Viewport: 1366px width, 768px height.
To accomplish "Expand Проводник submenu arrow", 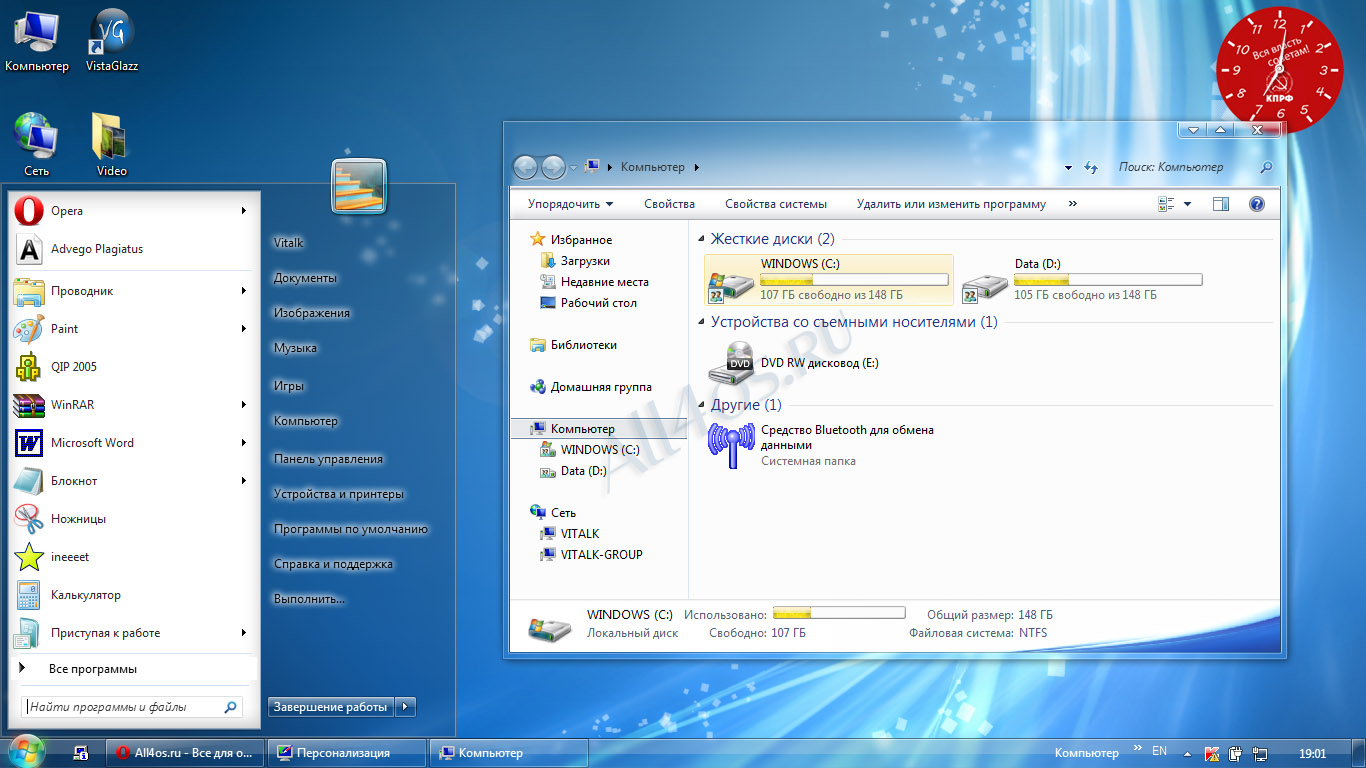I will click(x=243, y=291).
